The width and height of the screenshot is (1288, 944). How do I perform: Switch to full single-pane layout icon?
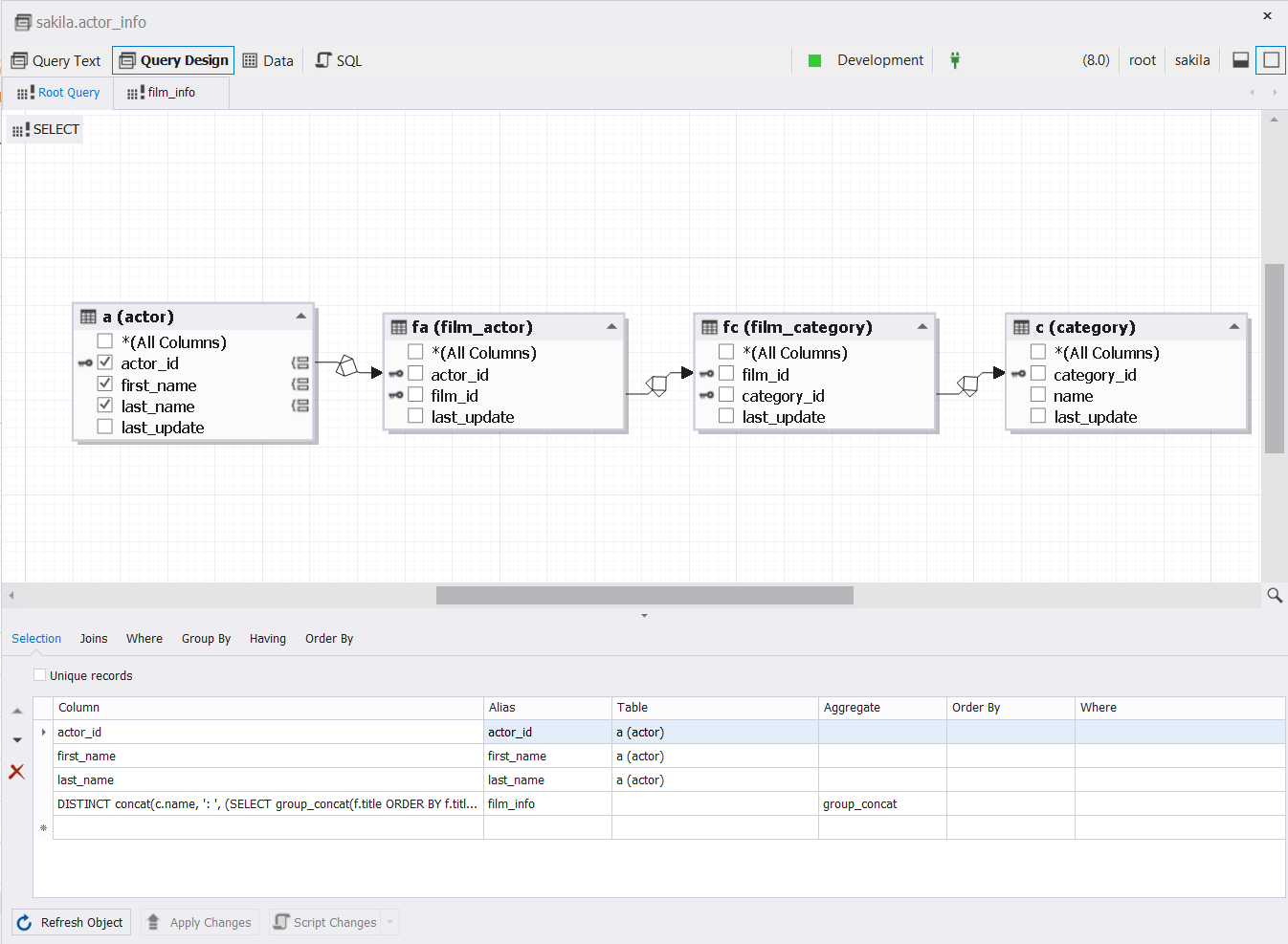point(1271,60)
